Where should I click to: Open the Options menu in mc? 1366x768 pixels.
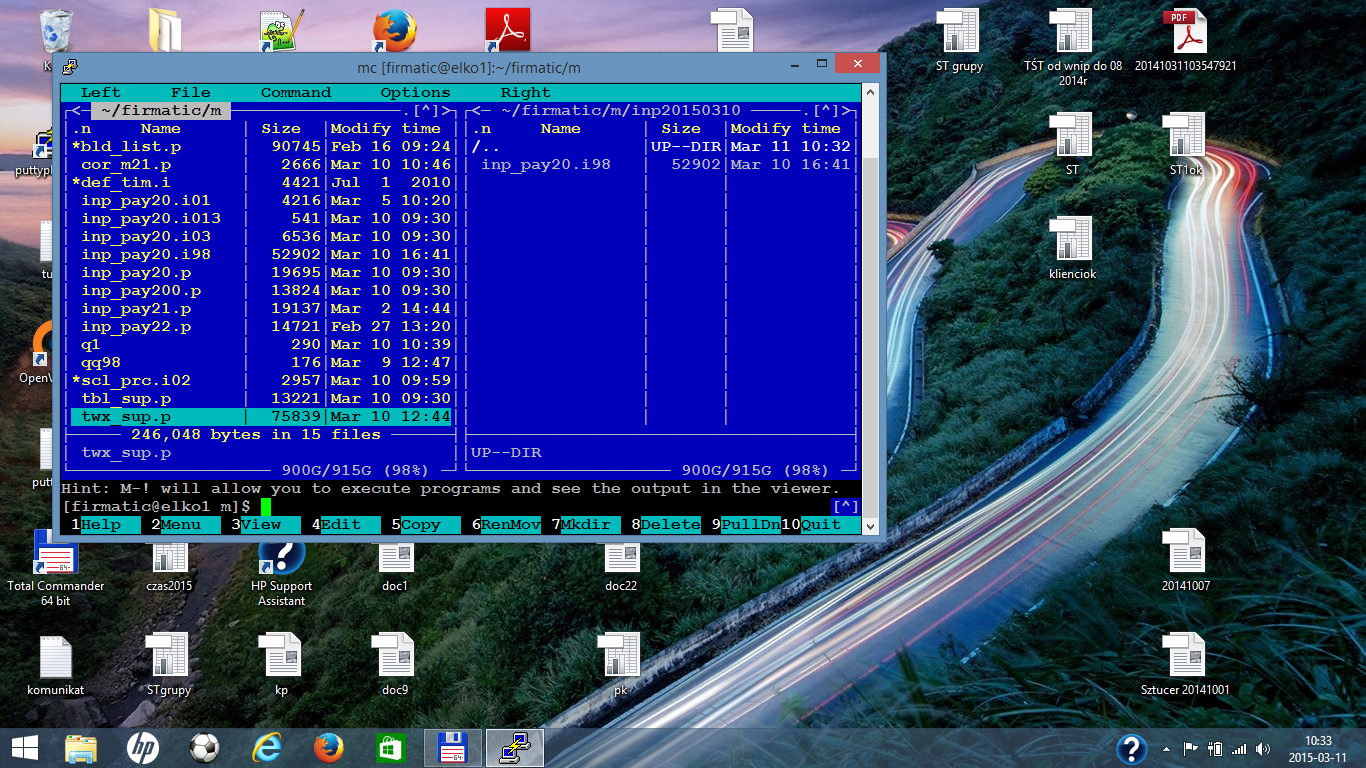(x=415, y=92)
